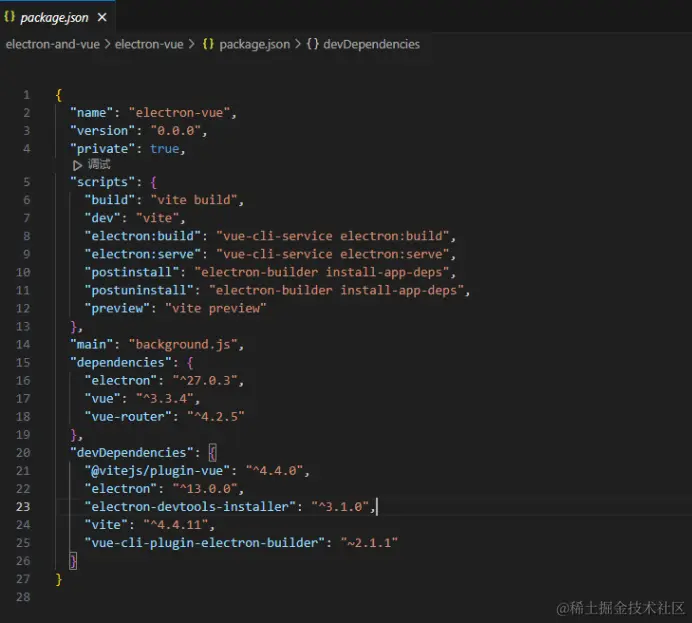This screenshot has height=623, width=692.
Task: Click the "electron:build" script key
Action: coord(143,236)
